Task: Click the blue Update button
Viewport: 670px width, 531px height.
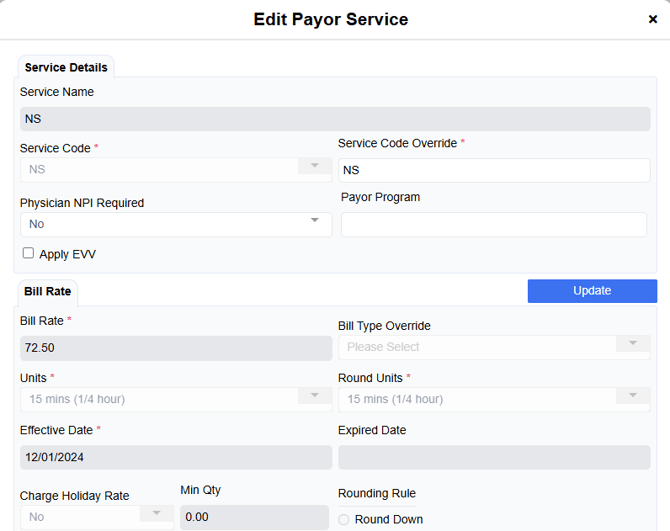Action: (592, 291)
